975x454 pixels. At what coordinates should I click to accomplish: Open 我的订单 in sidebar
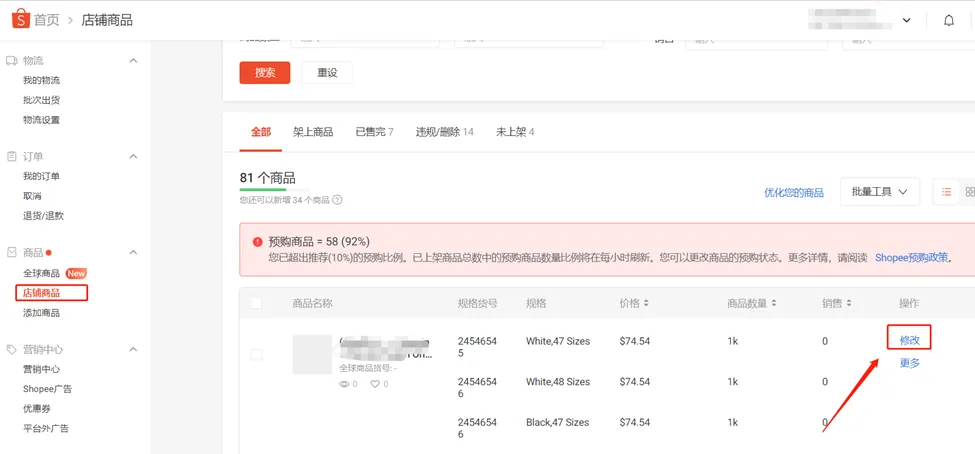(42, 176)
